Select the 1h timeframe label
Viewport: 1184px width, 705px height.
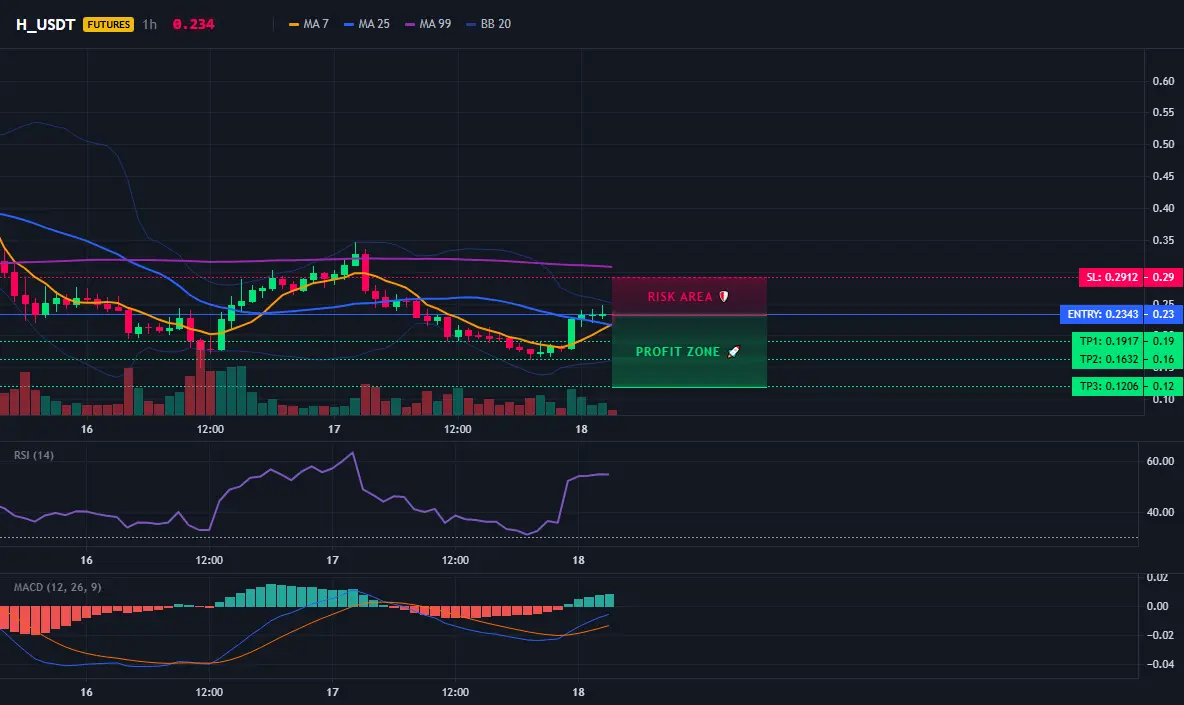tap(150, 24)
